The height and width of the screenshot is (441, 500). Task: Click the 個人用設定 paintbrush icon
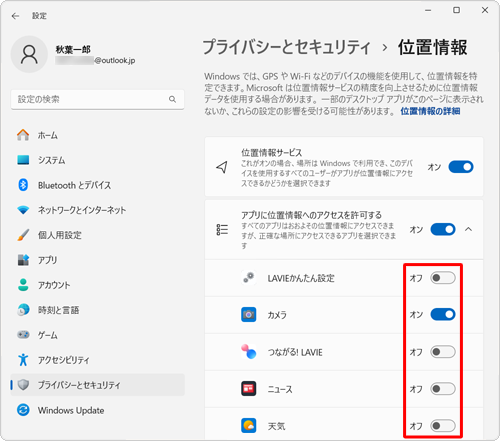coord(23,235)
